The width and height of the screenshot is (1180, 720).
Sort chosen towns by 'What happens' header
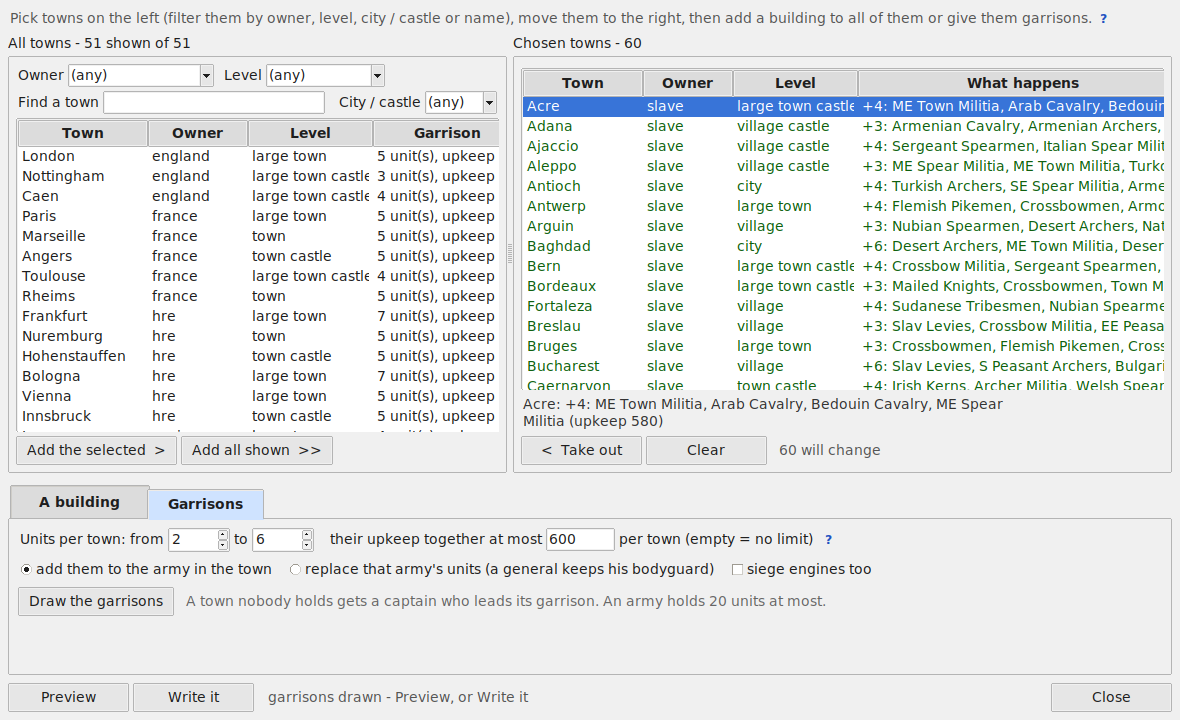pos(1011,84)
